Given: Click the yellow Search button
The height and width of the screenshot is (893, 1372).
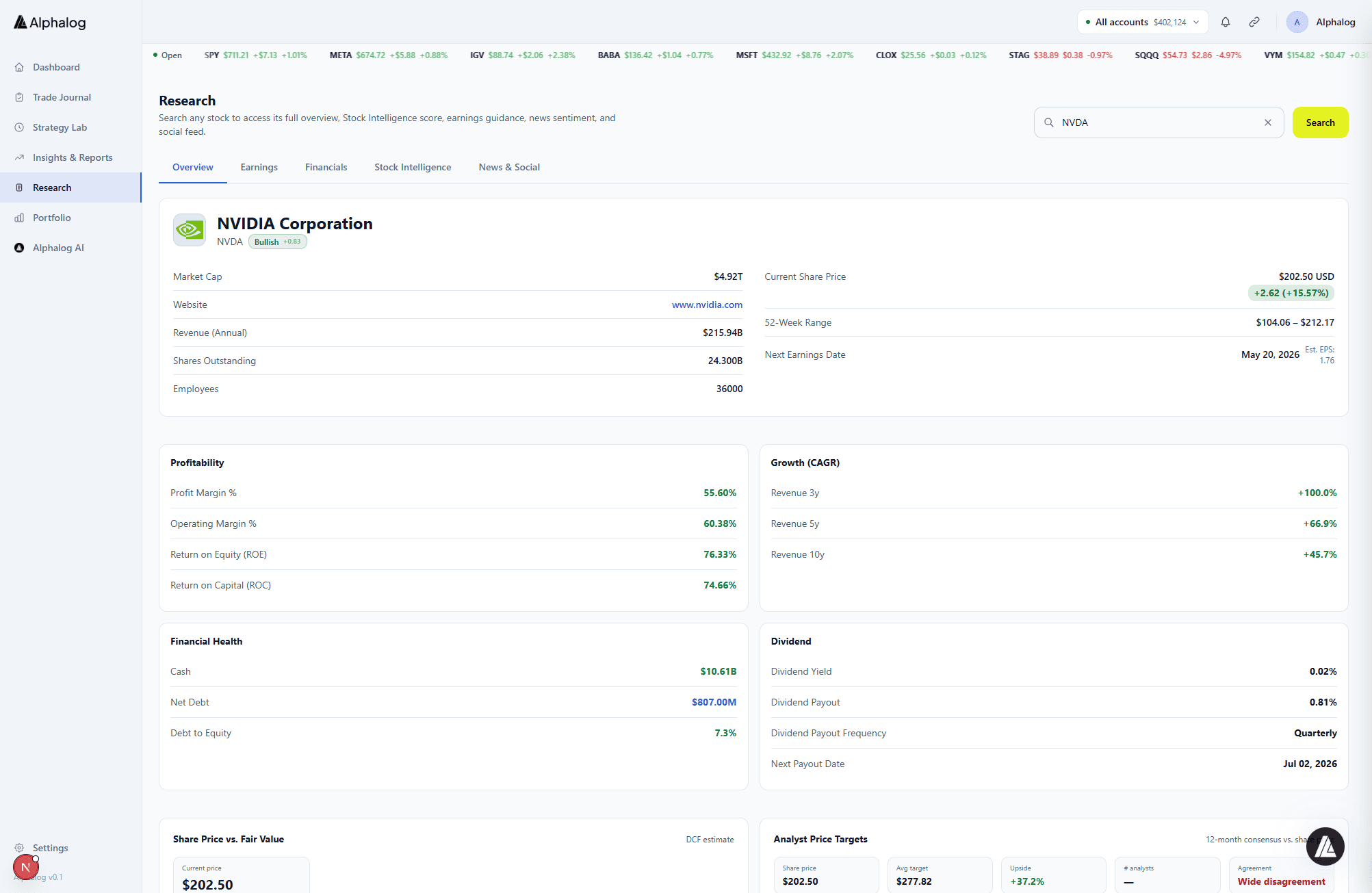Looking at the screenshot, I should (1320, 122).
